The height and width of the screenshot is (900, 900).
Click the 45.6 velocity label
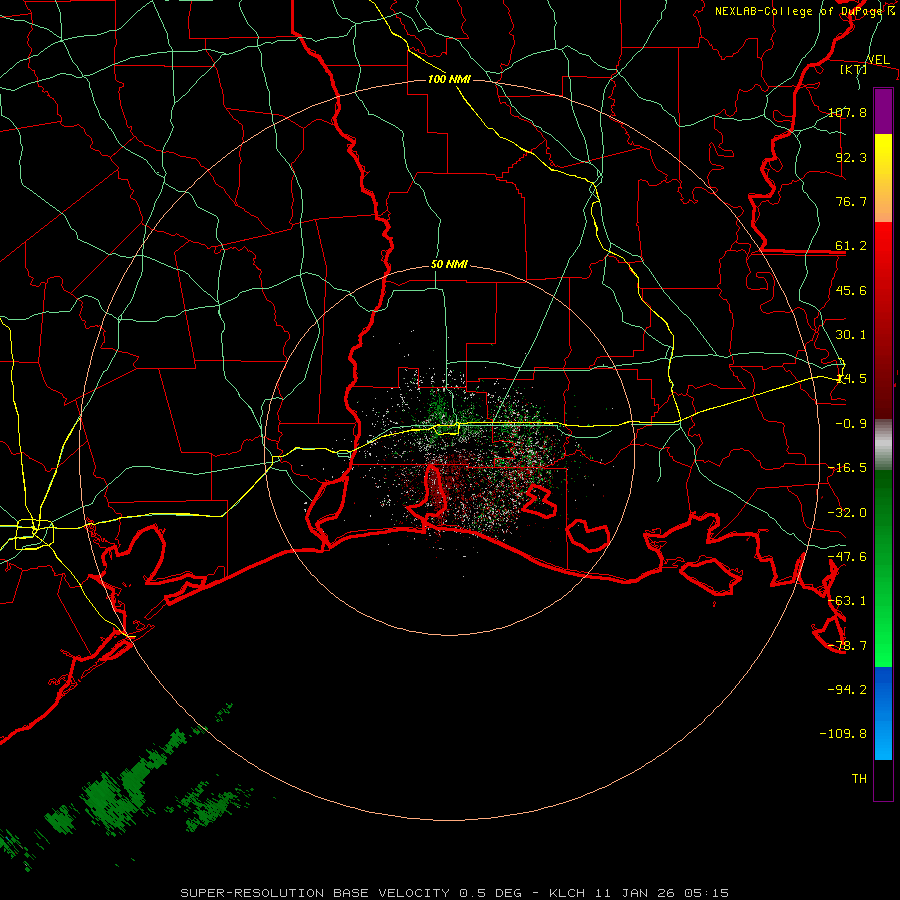coord(851,290)
